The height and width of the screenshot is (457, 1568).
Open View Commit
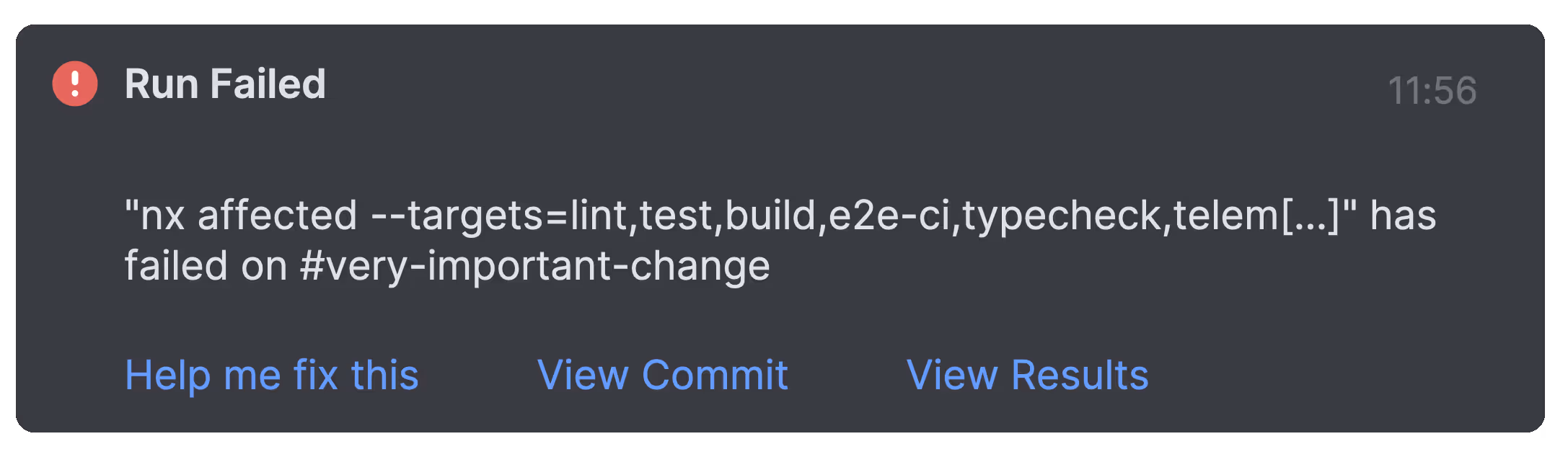[x=661, y=374]
